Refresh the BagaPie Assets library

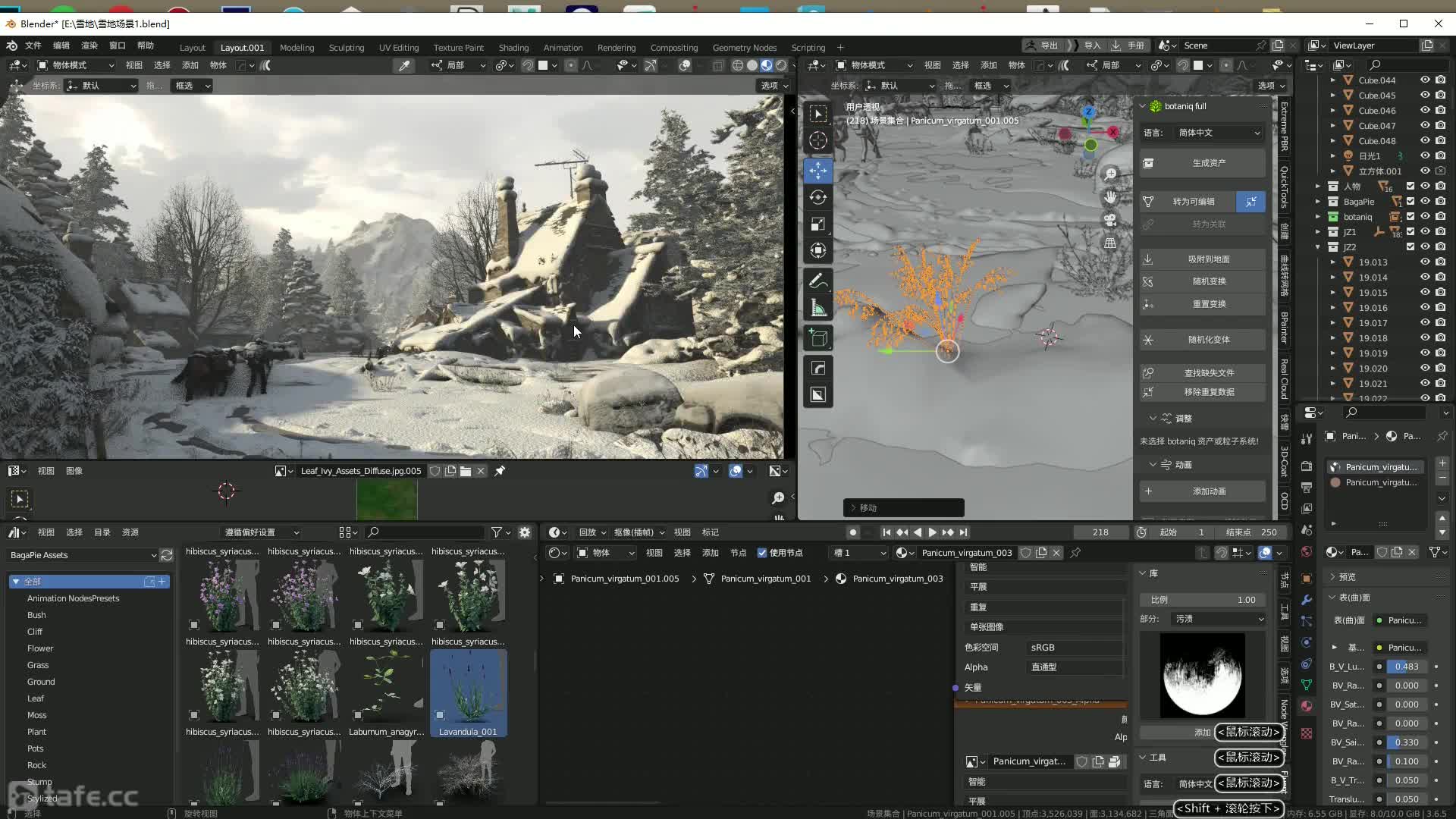point(167,555)
